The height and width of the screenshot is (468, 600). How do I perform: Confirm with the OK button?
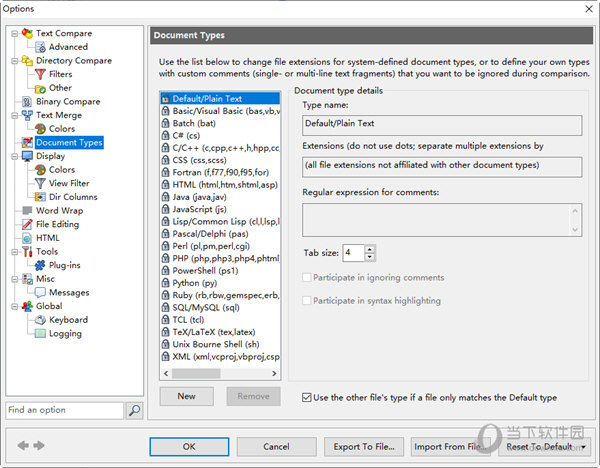[189, 447]
